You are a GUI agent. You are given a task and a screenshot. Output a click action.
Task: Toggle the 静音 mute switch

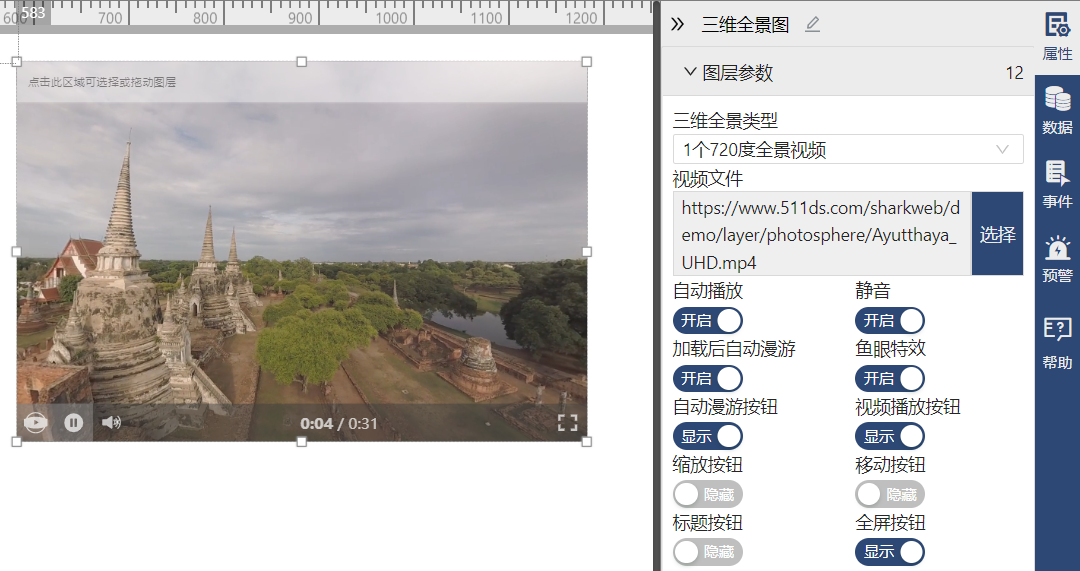click(x=890, y=320)
